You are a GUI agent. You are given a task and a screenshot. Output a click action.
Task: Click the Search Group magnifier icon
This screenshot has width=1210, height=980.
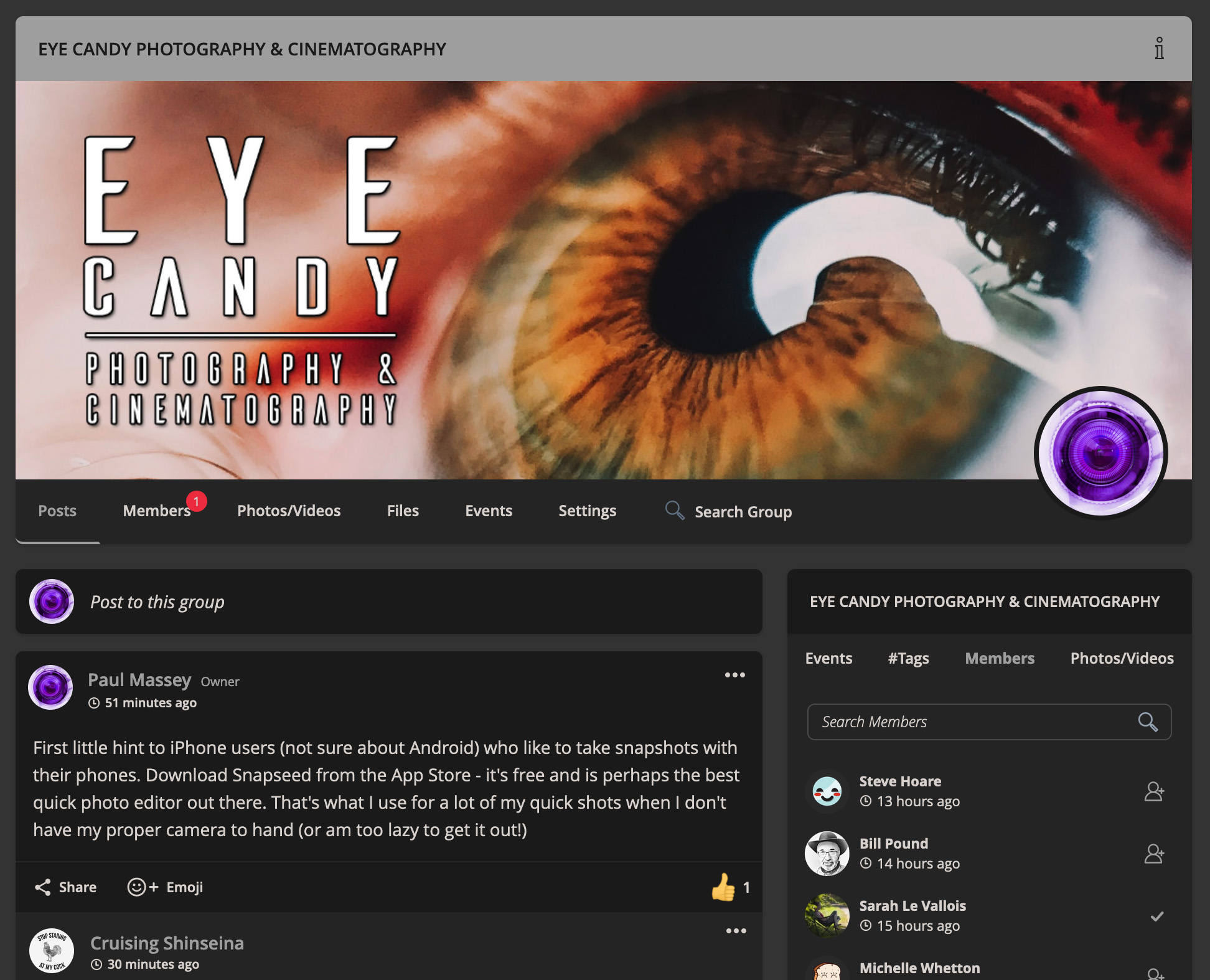pyautogui.click(x=674, y=511)
